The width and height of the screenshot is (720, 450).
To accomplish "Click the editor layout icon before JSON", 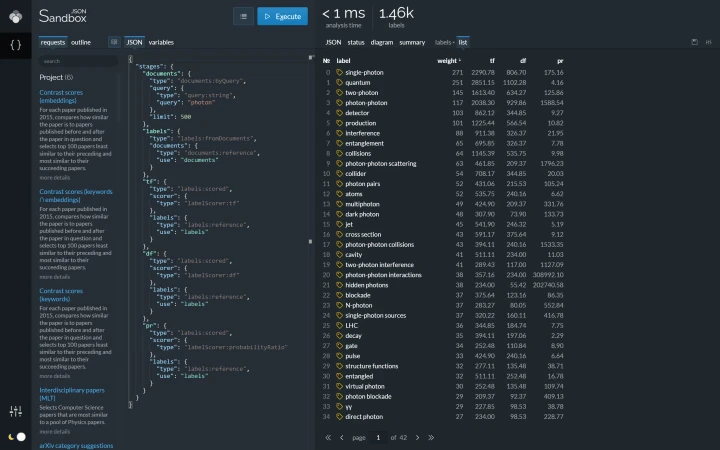I will (114, 42).
